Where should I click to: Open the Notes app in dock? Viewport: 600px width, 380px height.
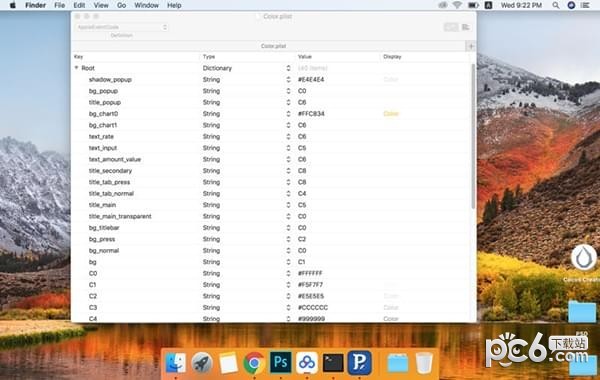[228, 362]
